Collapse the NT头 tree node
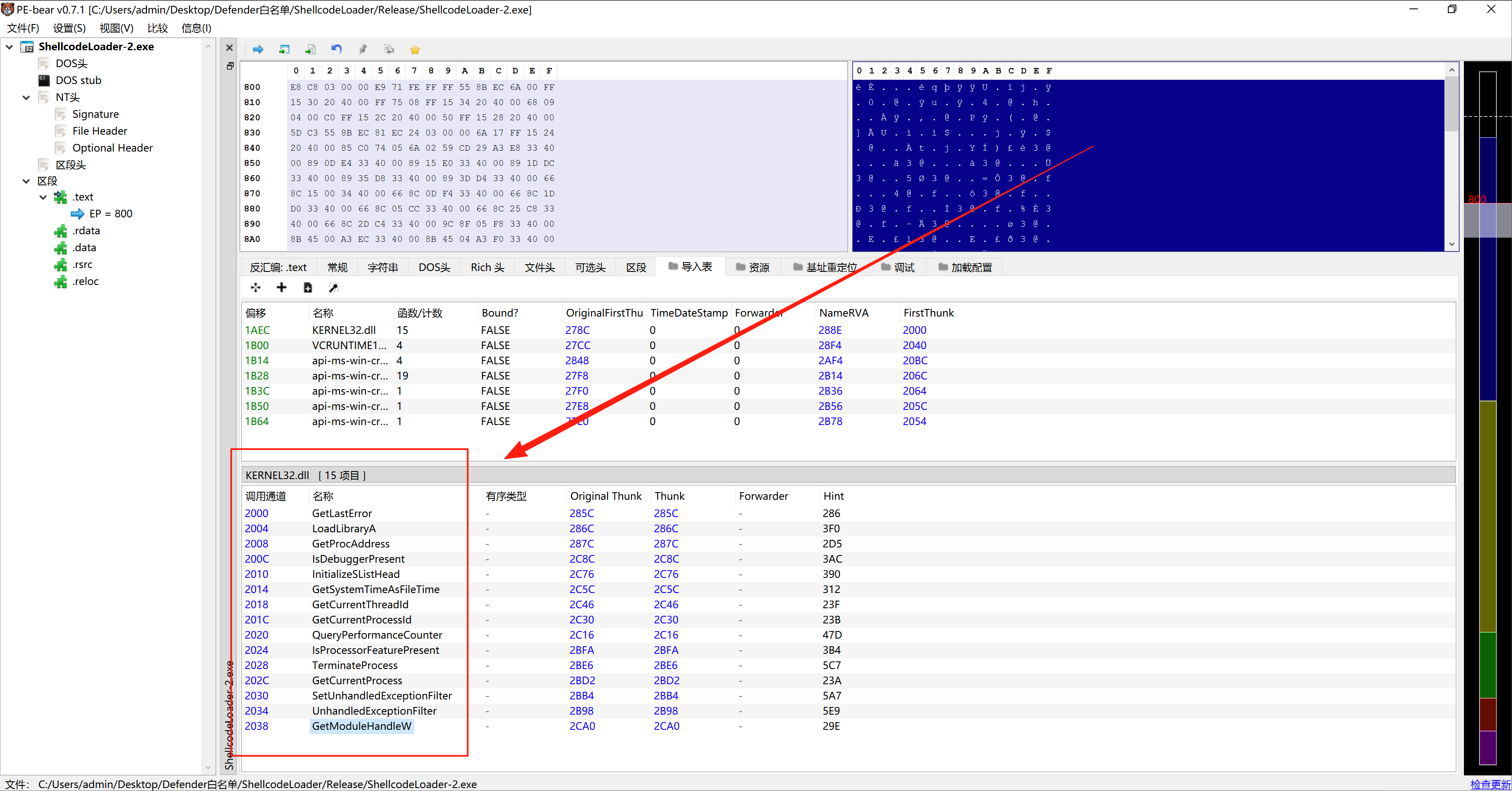Image resolution: width=1512 pixels, height=791 pixels. click(x=27, y=98)
